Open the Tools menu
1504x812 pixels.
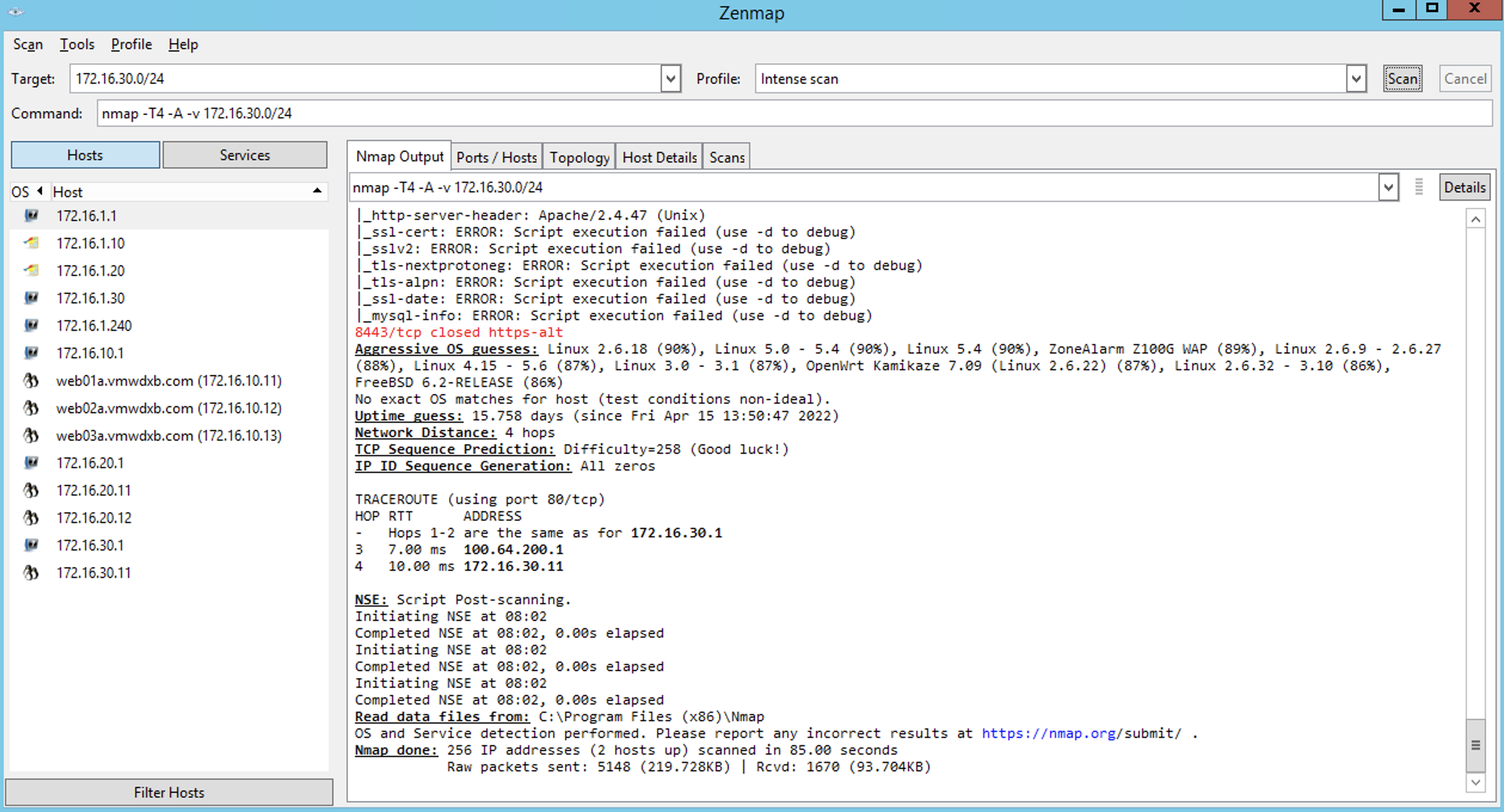[77, 44]
